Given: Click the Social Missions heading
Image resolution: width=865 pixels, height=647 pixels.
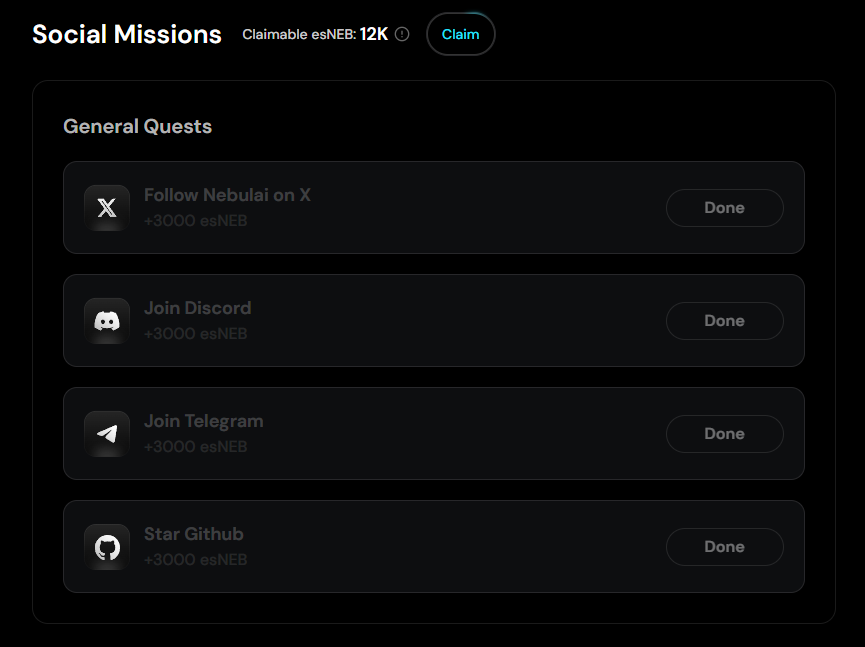Looking at the screenshot, I should pos(127,34).
